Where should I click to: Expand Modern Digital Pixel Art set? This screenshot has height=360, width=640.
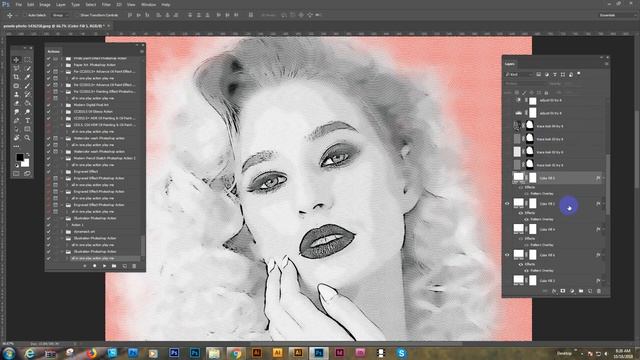[x=62, y=105]
